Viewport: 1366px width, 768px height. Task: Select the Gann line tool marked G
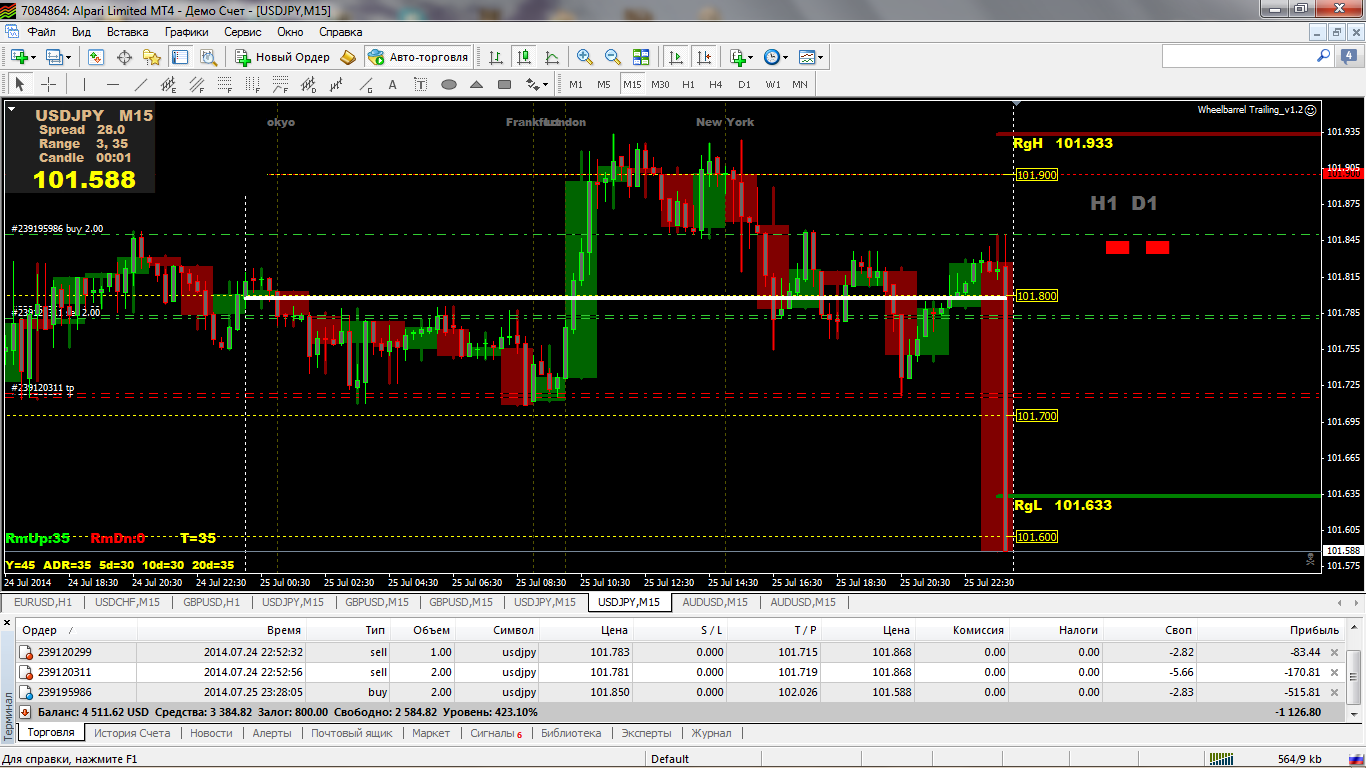point(365,84)
